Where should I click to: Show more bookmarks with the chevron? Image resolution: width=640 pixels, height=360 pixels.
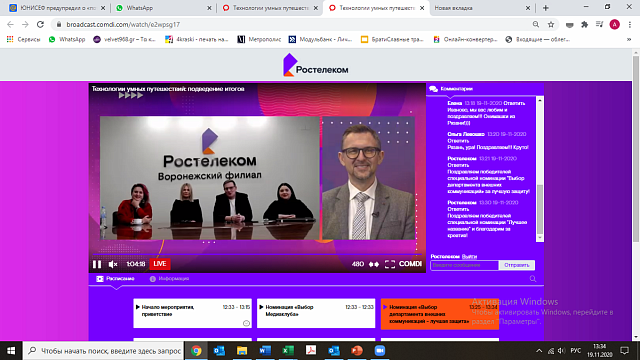tap(629, 40)
